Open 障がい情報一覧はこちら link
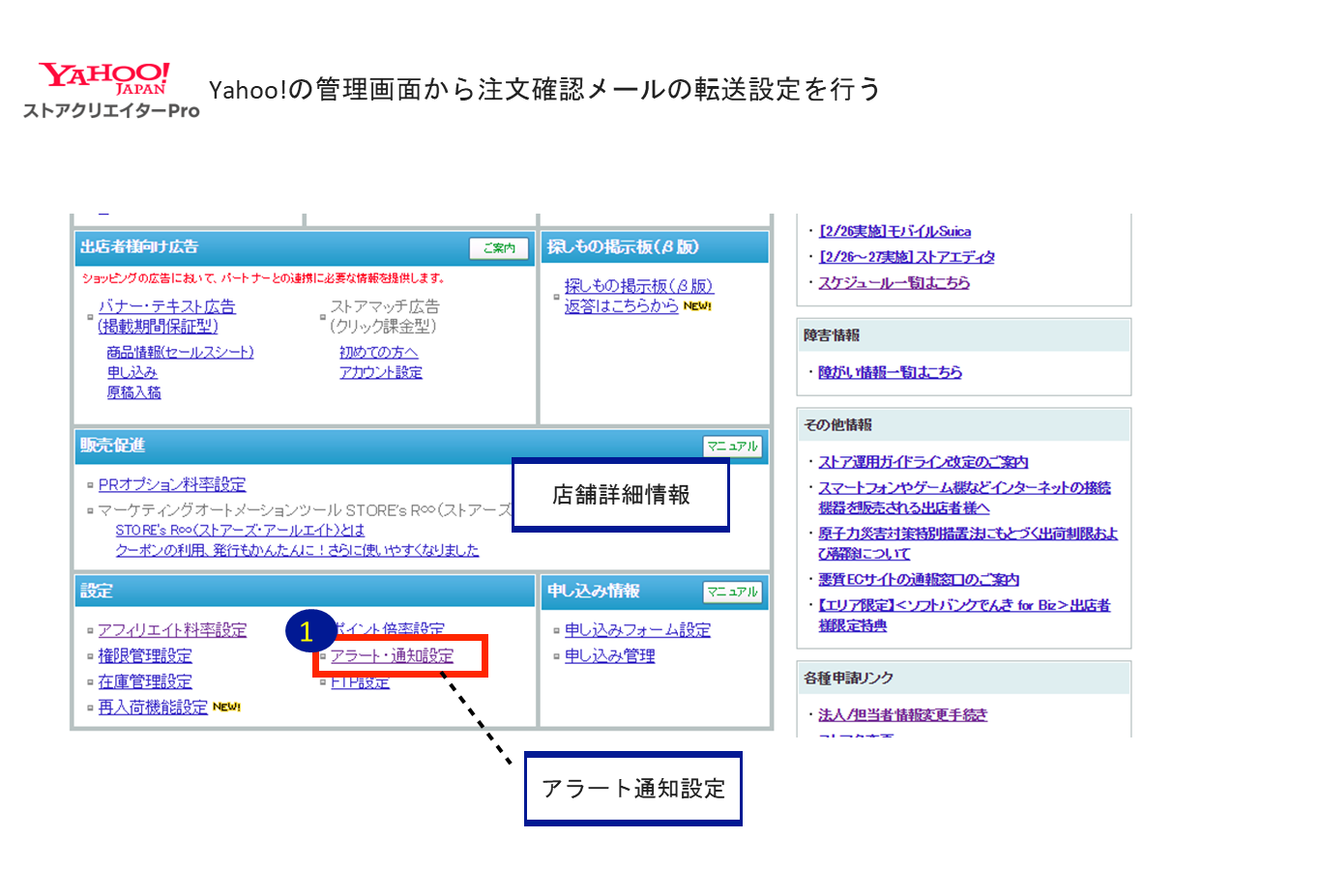Image resolution: width=1320 pixels, height=896 pixels. pyautogui.click(x=890, y=372)
